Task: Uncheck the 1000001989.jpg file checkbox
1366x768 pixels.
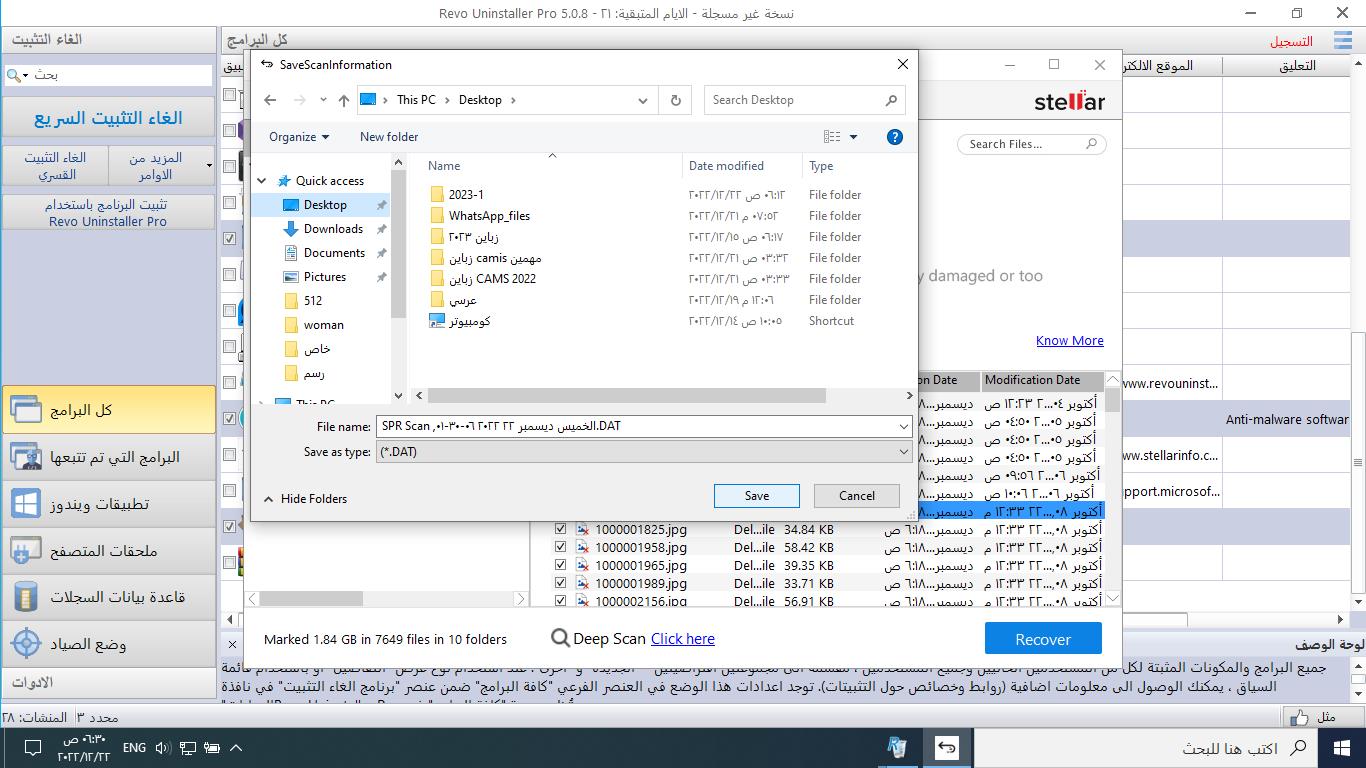Action: point(560,583)
